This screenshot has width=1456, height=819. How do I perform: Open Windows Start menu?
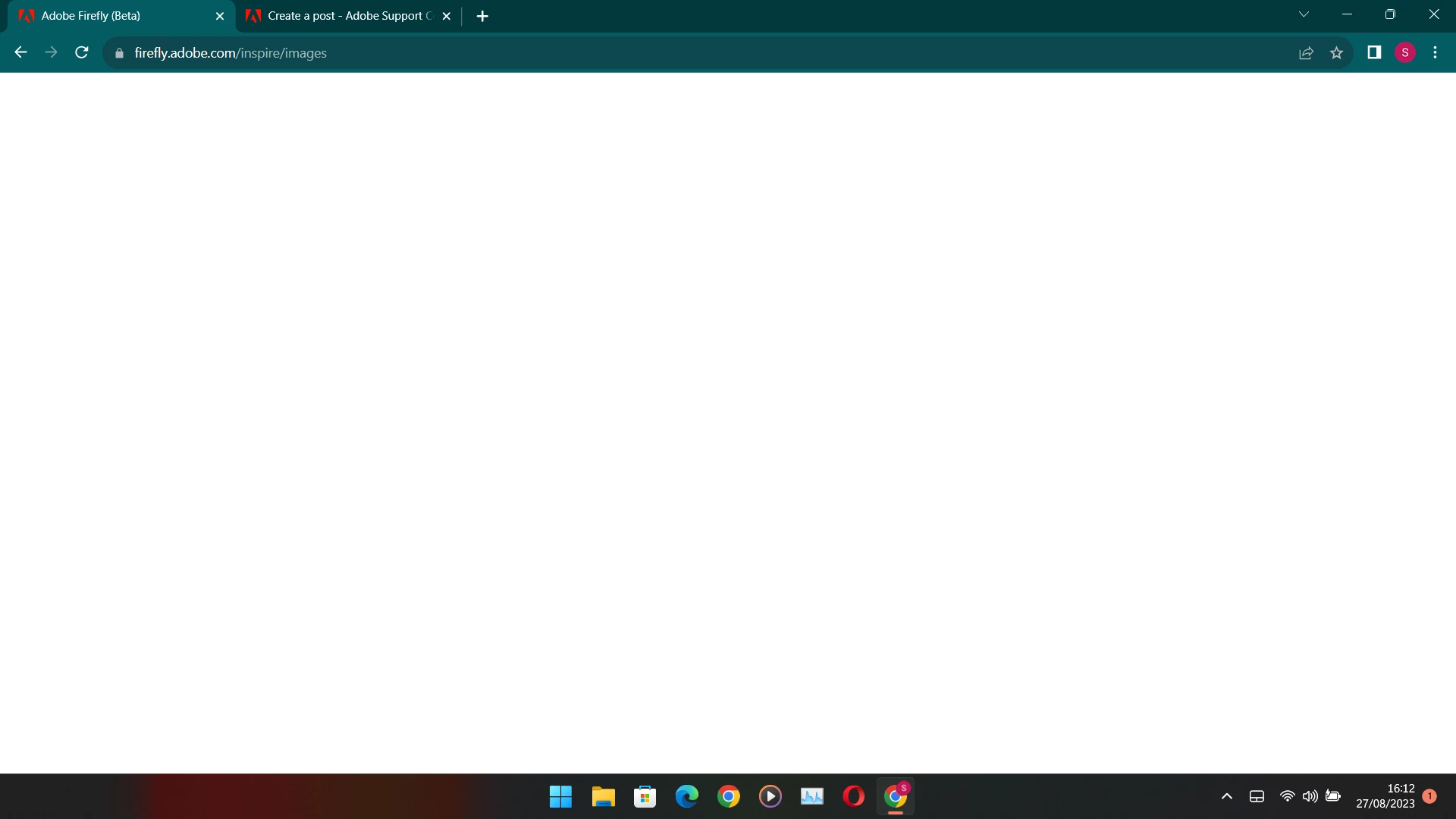560,796
